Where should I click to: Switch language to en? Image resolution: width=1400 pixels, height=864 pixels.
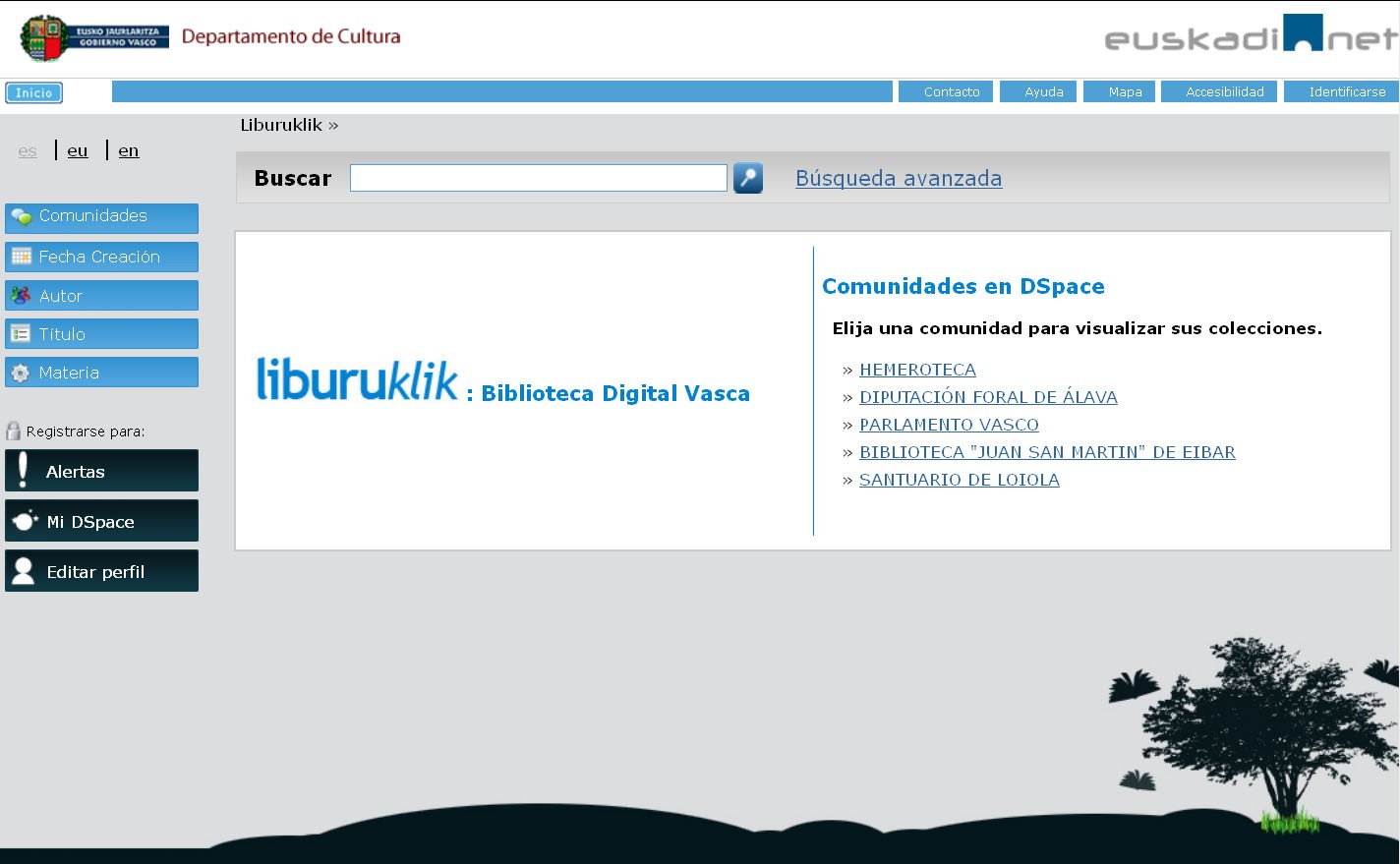pos(128,150)
